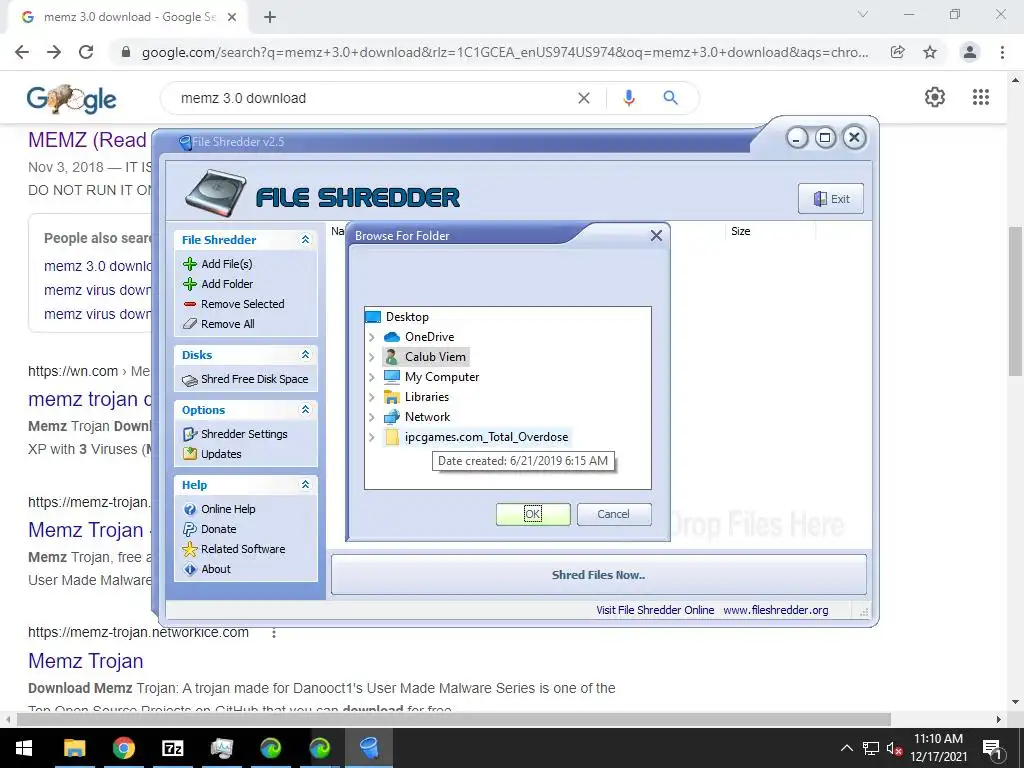Collapse the Help sidebar section
Viewport: 1024px width, 768px height.
[305, 485]
